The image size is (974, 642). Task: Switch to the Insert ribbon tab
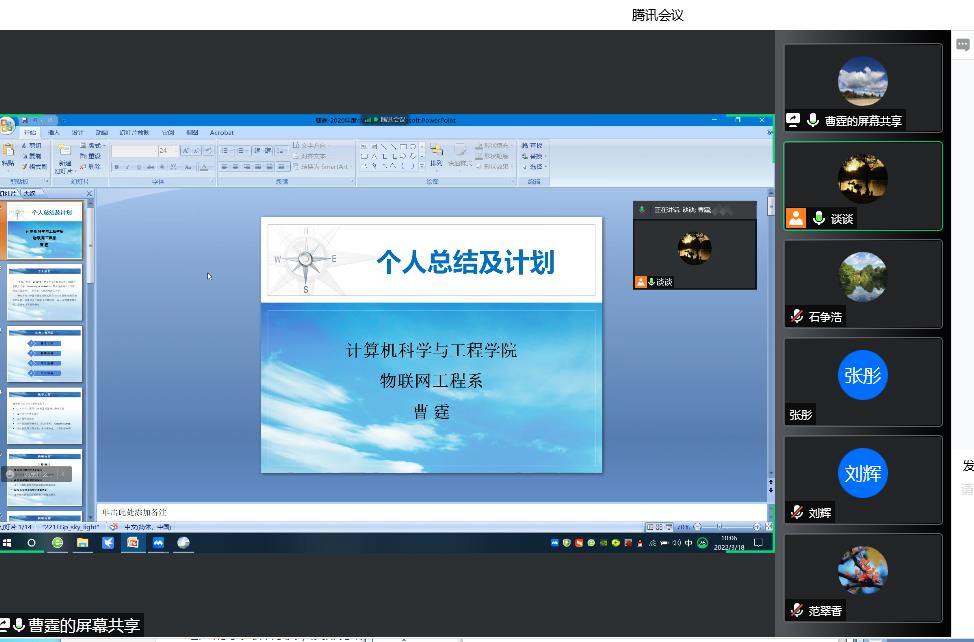[x=54, y=132]
